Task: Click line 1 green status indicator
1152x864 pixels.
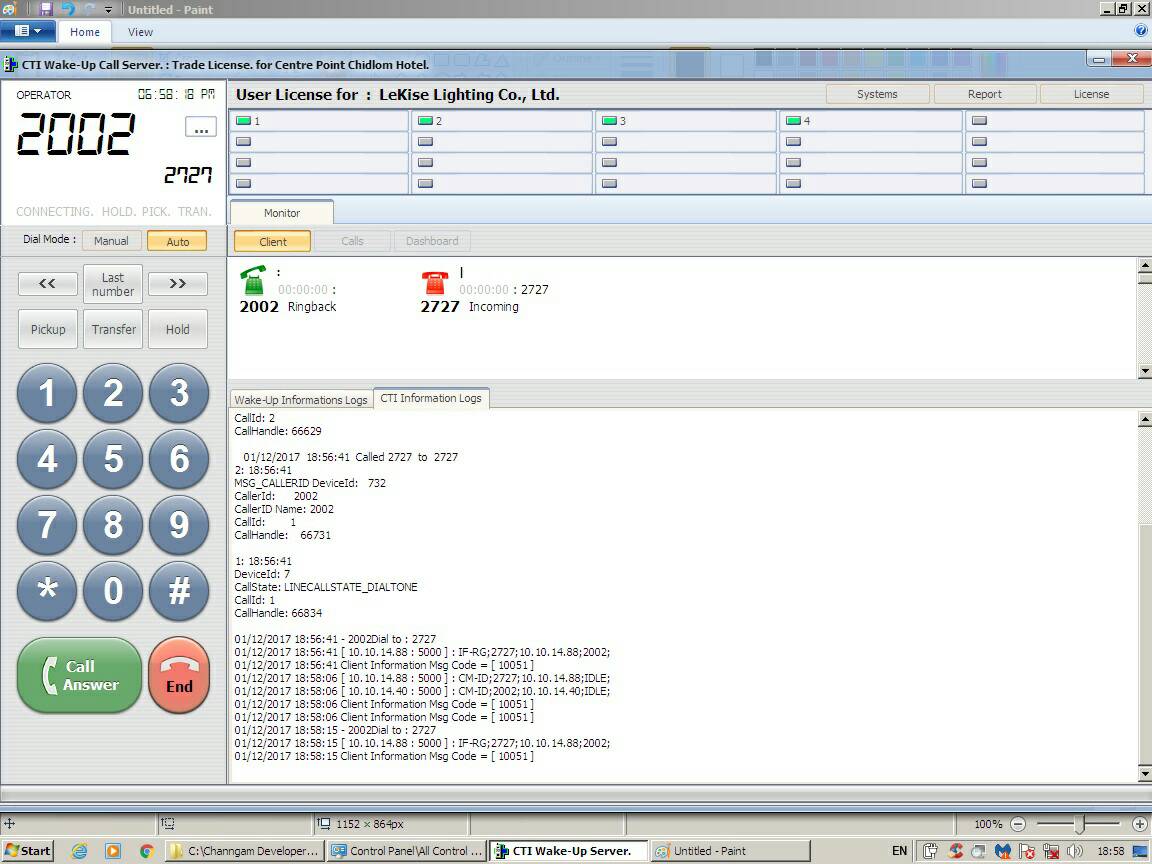Action: 243,121
